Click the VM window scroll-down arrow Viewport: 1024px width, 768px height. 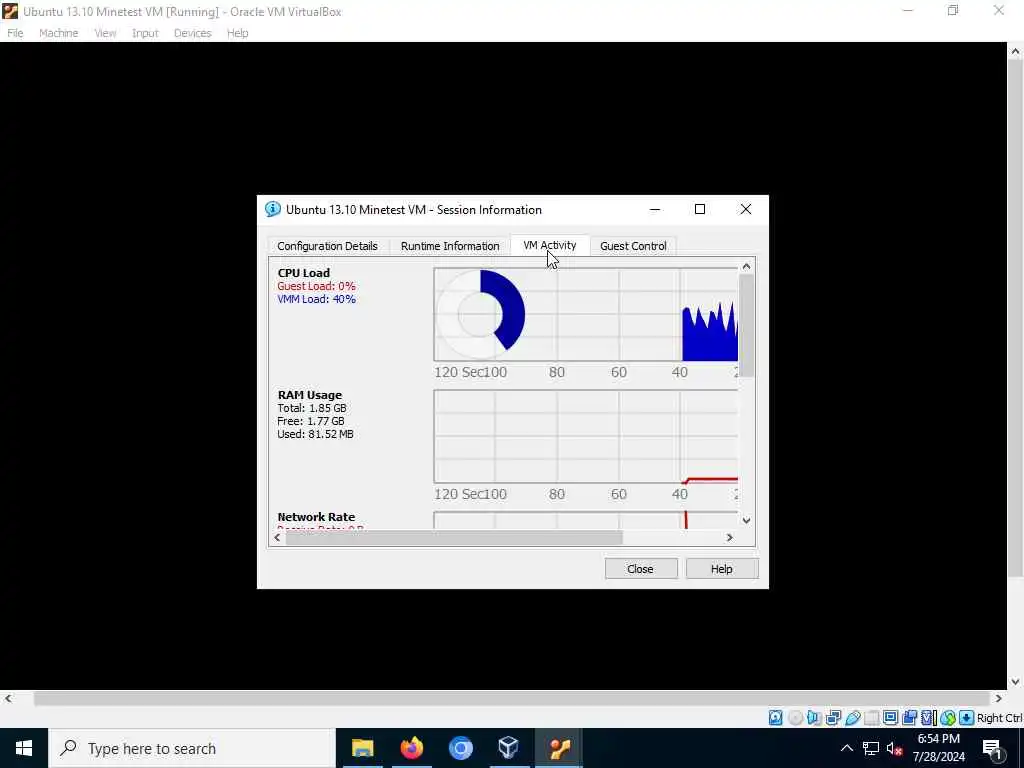tap(1016, 682)
